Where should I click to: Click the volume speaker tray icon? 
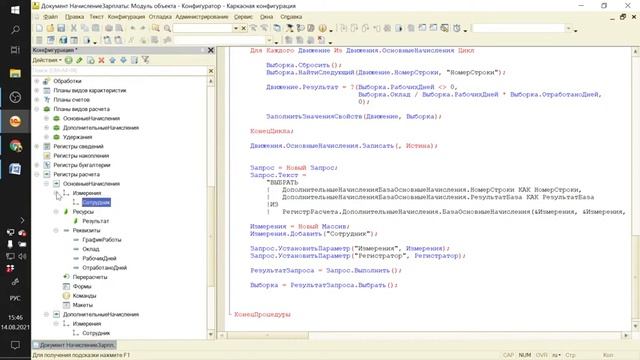tap(22, 256)
